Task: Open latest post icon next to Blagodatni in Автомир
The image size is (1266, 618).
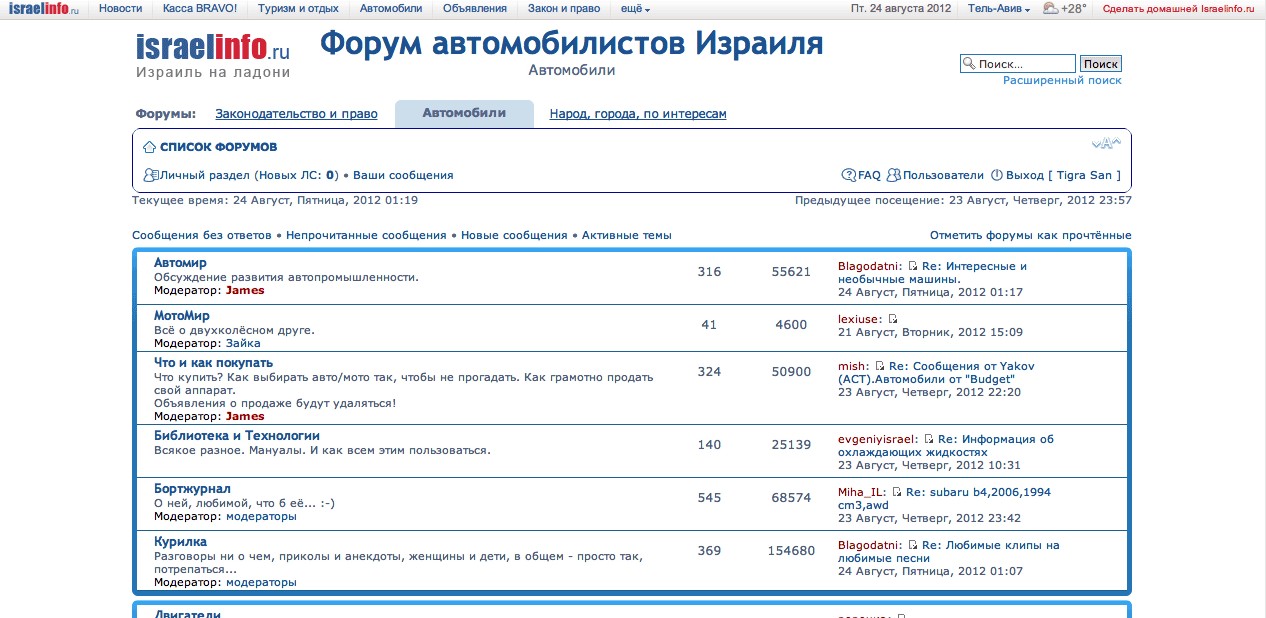Action: [x=914, y=266]
